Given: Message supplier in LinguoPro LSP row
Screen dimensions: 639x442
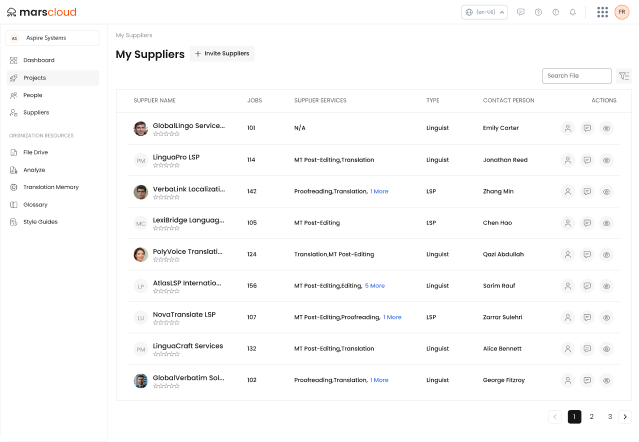Looking at the screenshot, I should [587, 160].
